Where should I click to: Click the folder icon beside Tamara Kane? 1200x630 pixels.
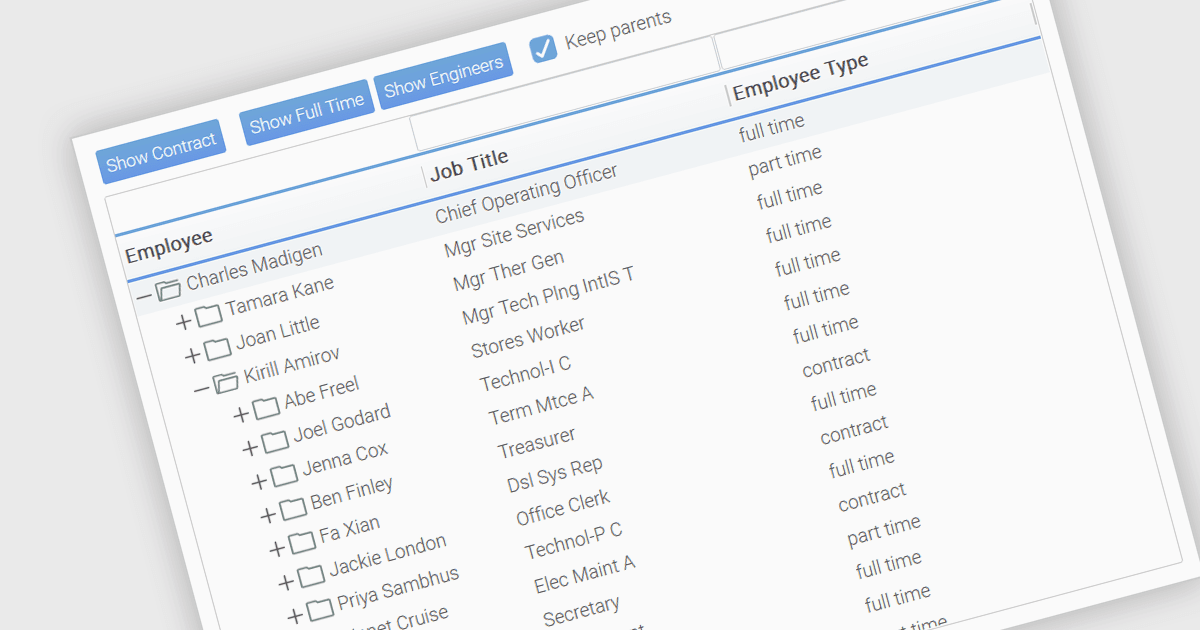tap(207, 316)
